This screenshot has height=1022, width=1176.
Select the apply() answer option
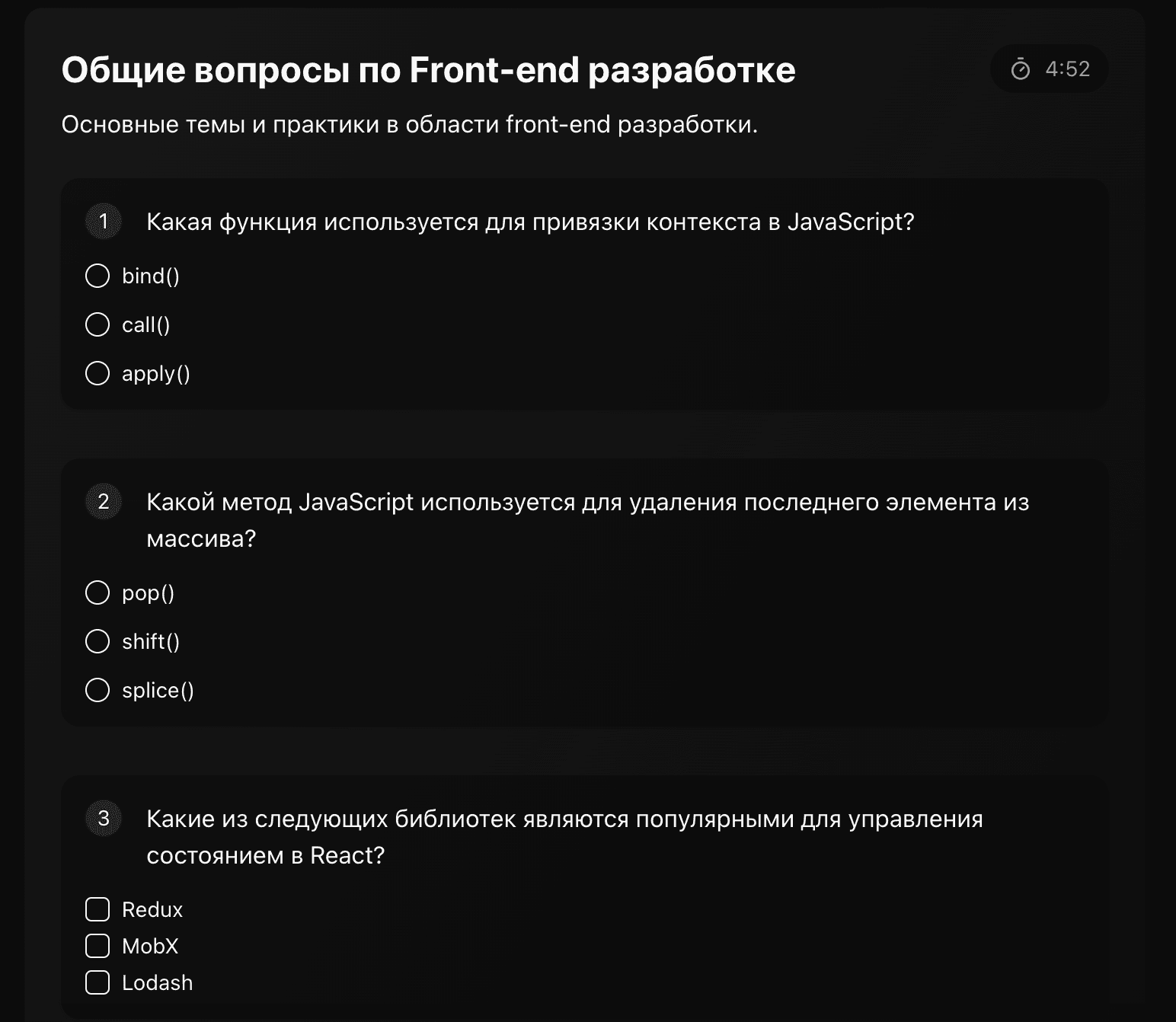[98, 373]
